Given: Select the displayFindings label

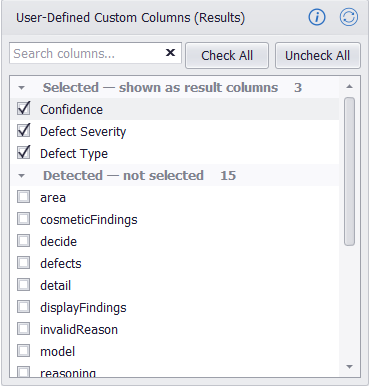Looking at the screenshot, I should coord(83,308).
